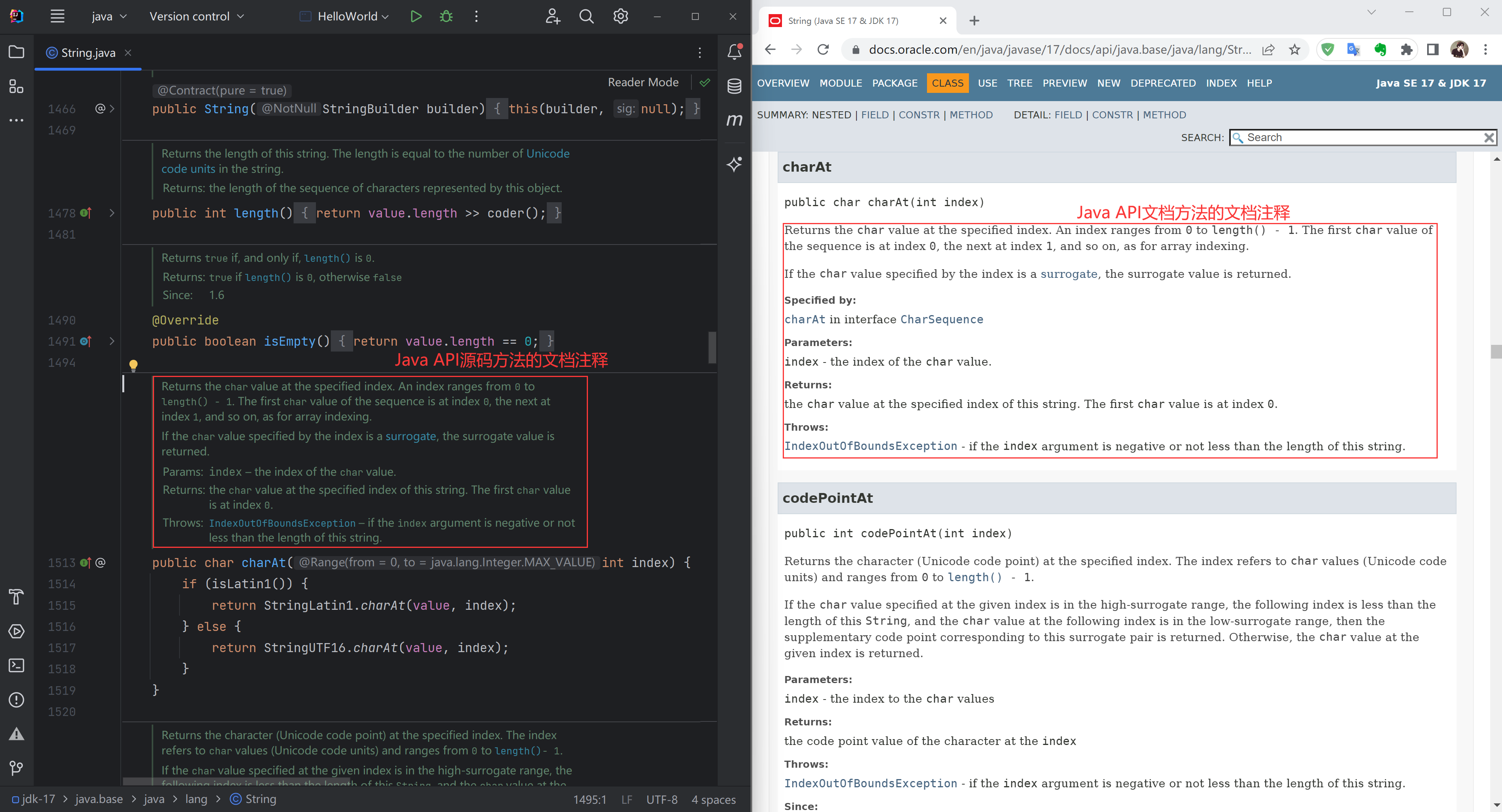Open the Build hammer tool window

pyautogui.click(x=16, y=597)
